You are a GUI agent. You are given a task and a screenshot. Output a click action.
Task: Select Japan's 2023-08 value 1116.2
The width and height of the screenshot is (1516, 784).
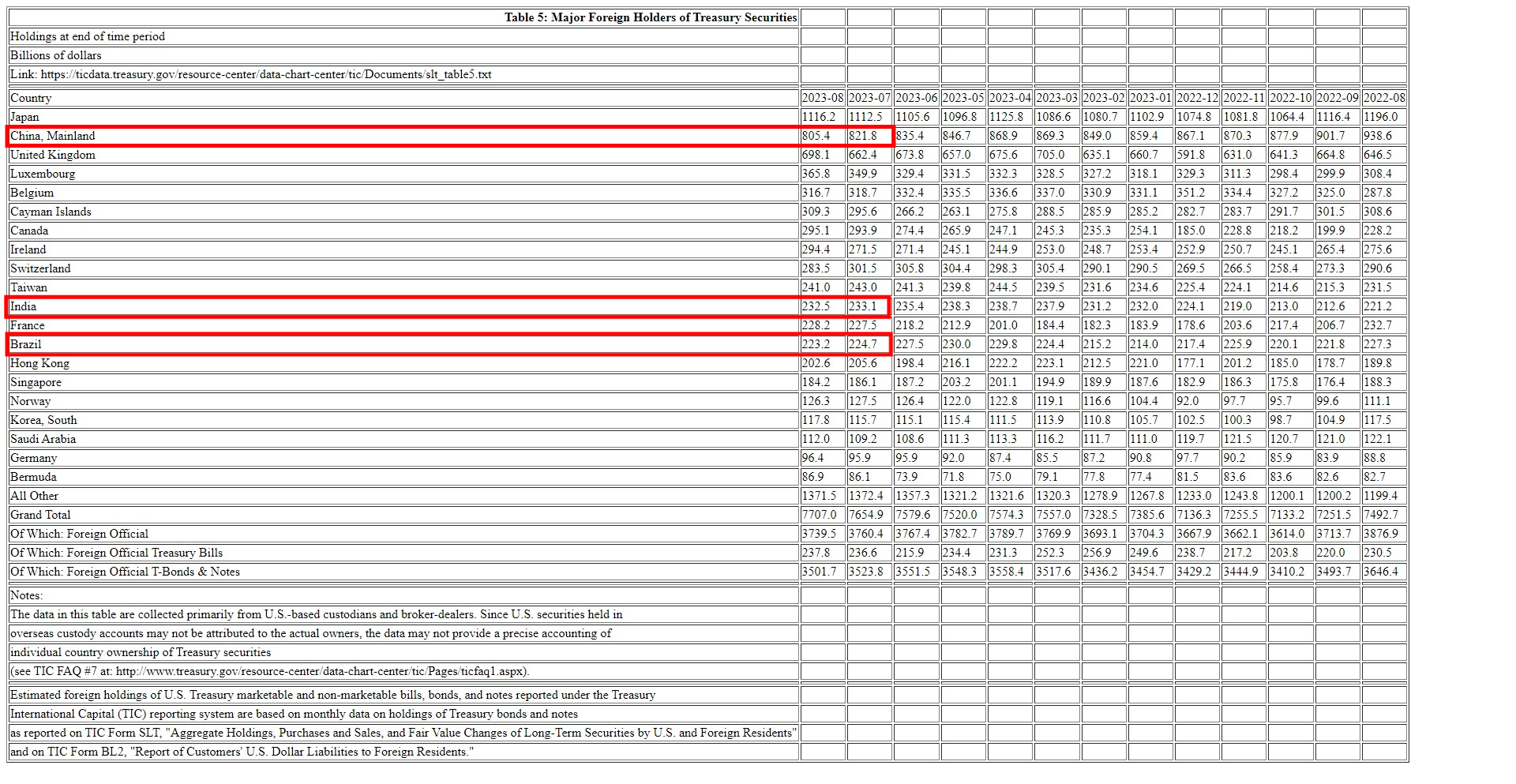(x=823, y=117)
